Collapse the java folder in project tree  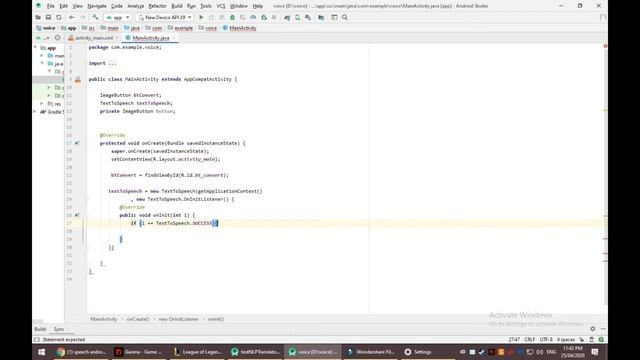pyautogui.click(x=42, y=63)
